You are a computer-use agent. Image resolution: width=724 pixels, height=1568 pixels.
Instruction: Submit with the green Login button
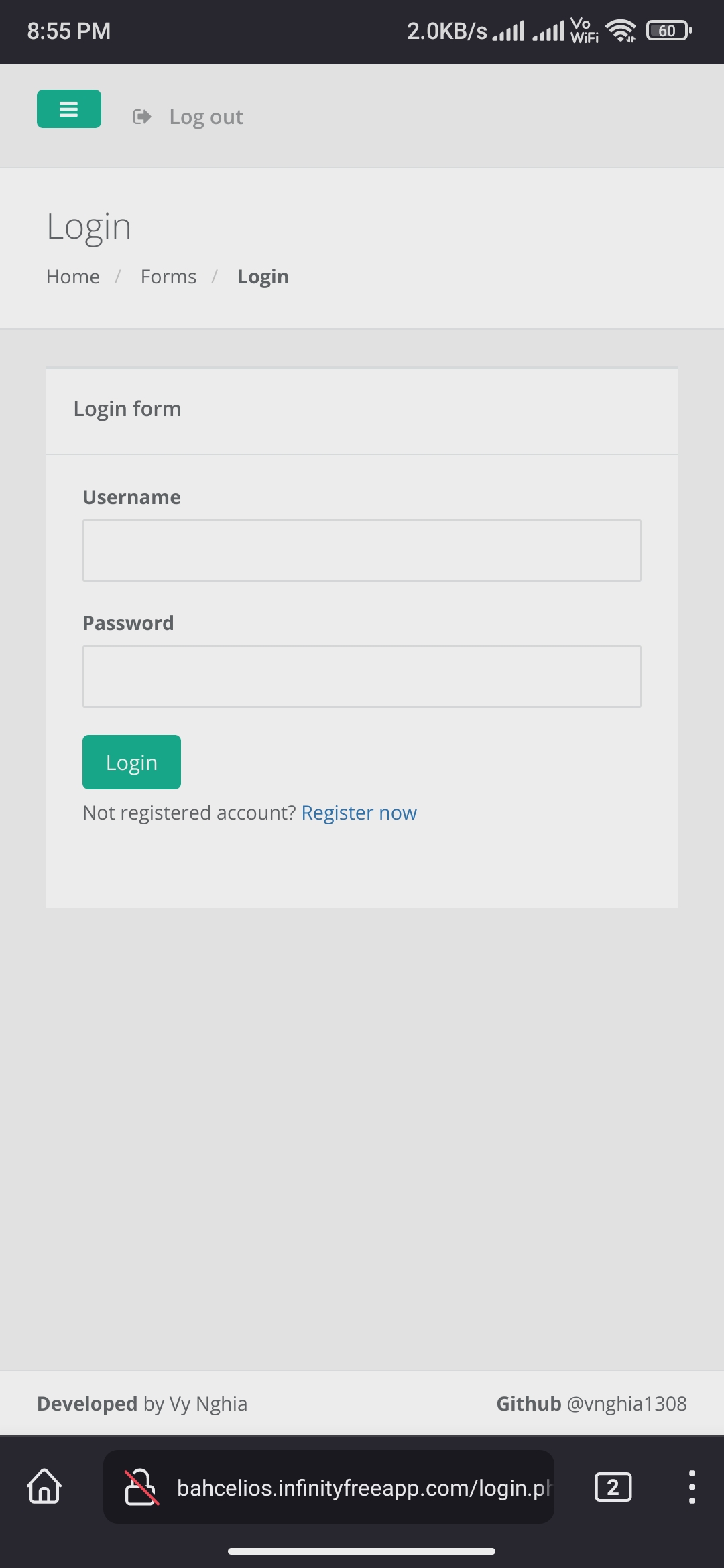131,762
